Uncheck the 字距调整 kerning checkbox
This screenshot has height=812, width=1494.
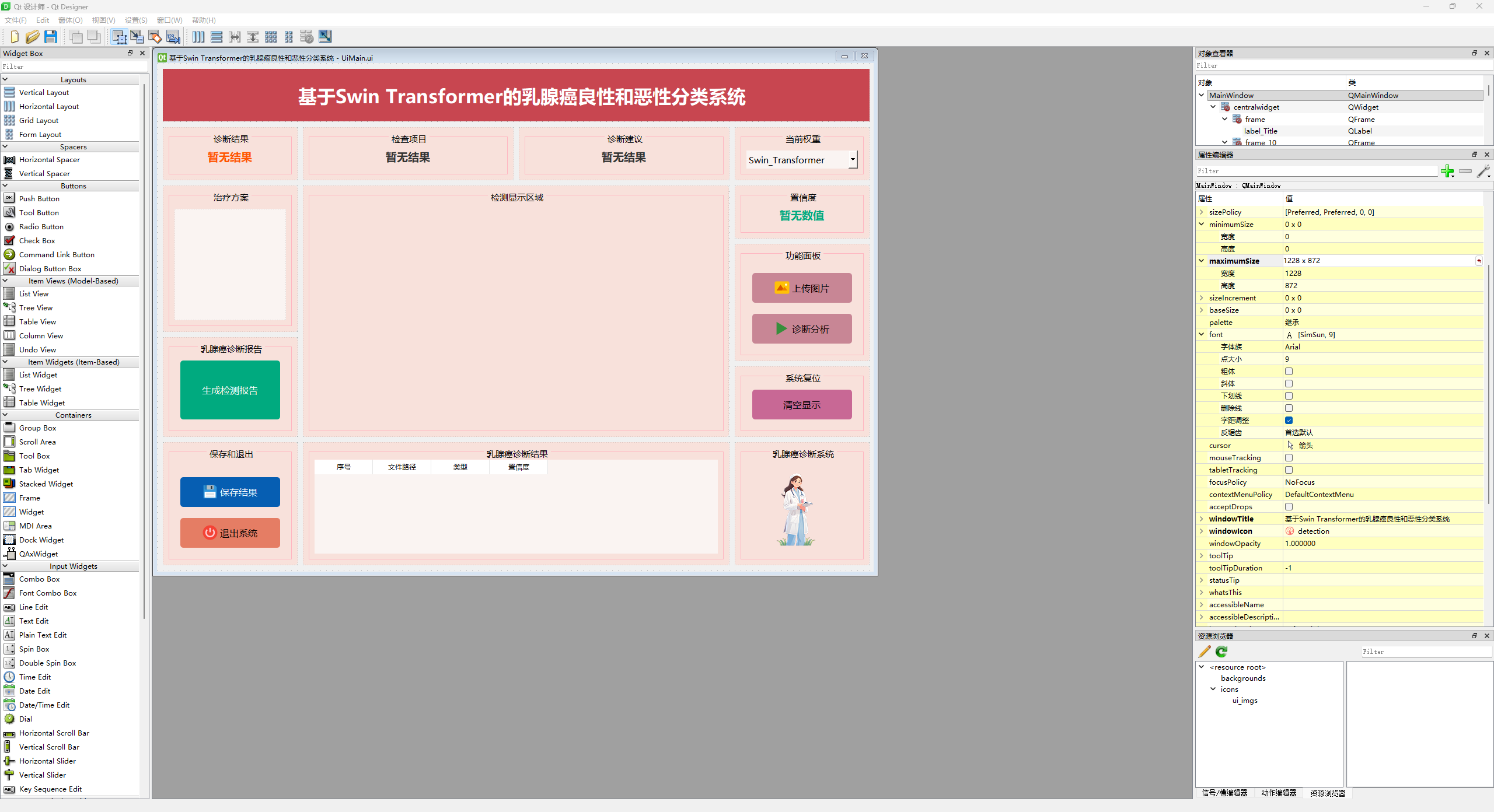point(1289,420)
